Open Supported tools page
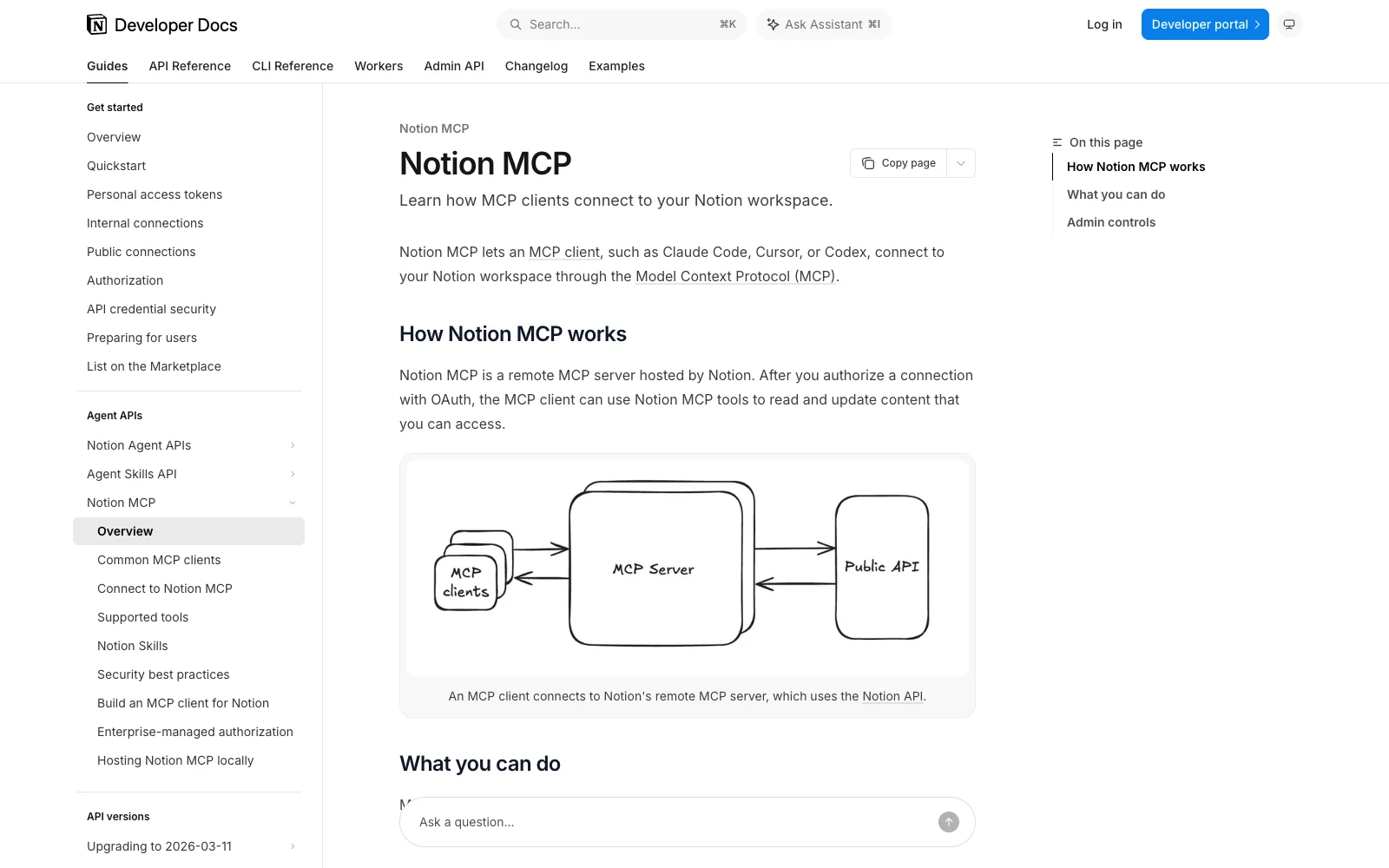 tap(142, 617)
